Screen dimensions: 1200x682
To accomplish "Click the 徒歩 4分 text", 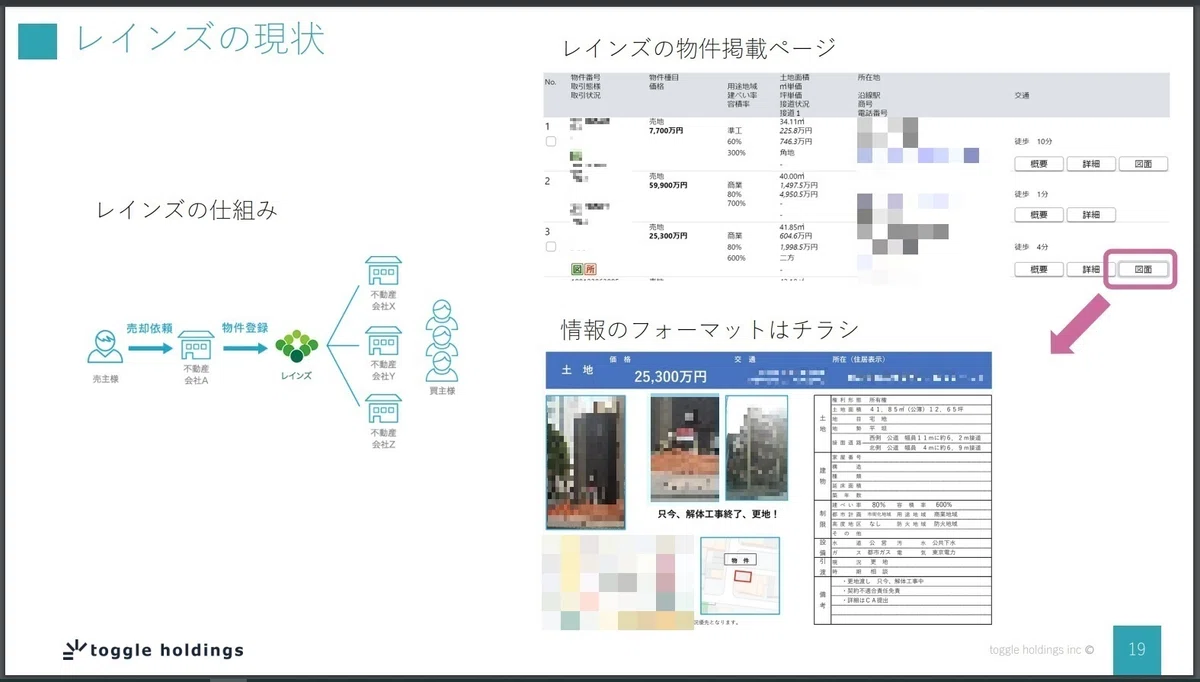I will coord(1031,247).
